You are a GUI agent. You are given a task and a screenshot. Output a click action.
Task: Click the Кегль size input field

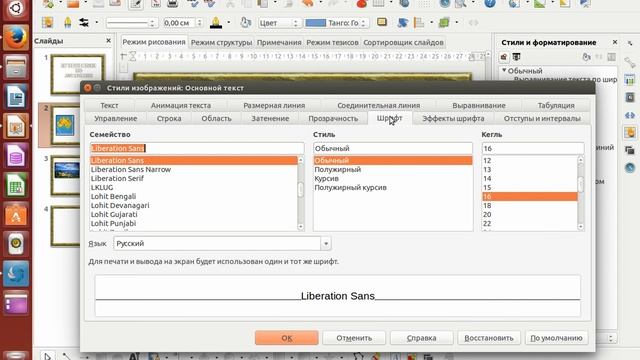(533, 148)
